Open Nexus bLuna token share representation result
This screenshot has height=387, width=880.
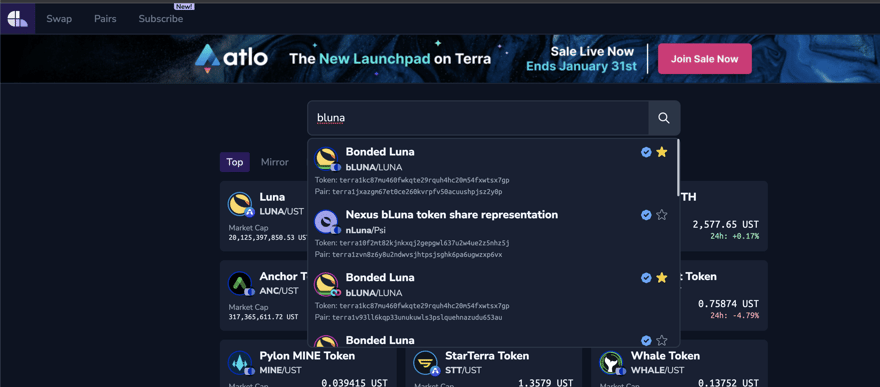click(452, 215)
